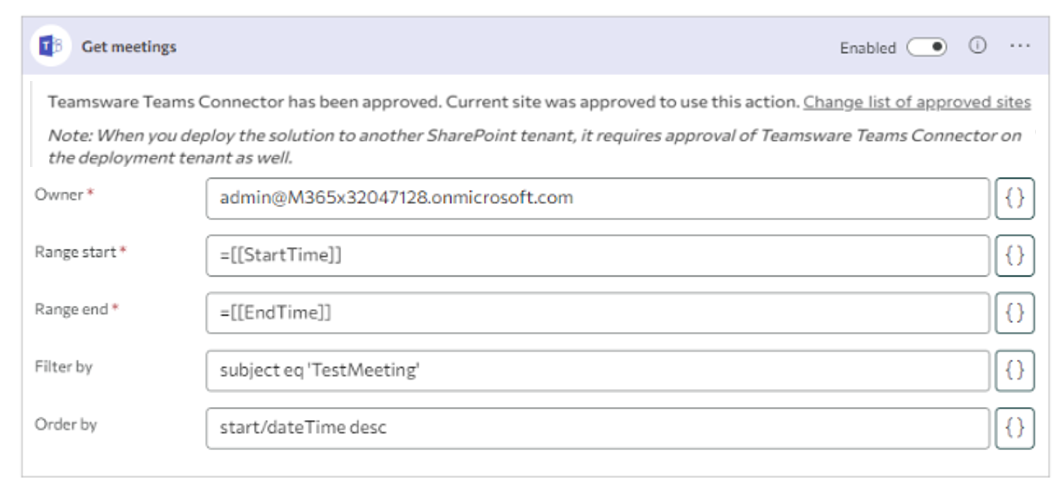Click the Enabled label text
Image resolution: width=1063 pixels, height=478 pixels.
[x=868, y=47]
